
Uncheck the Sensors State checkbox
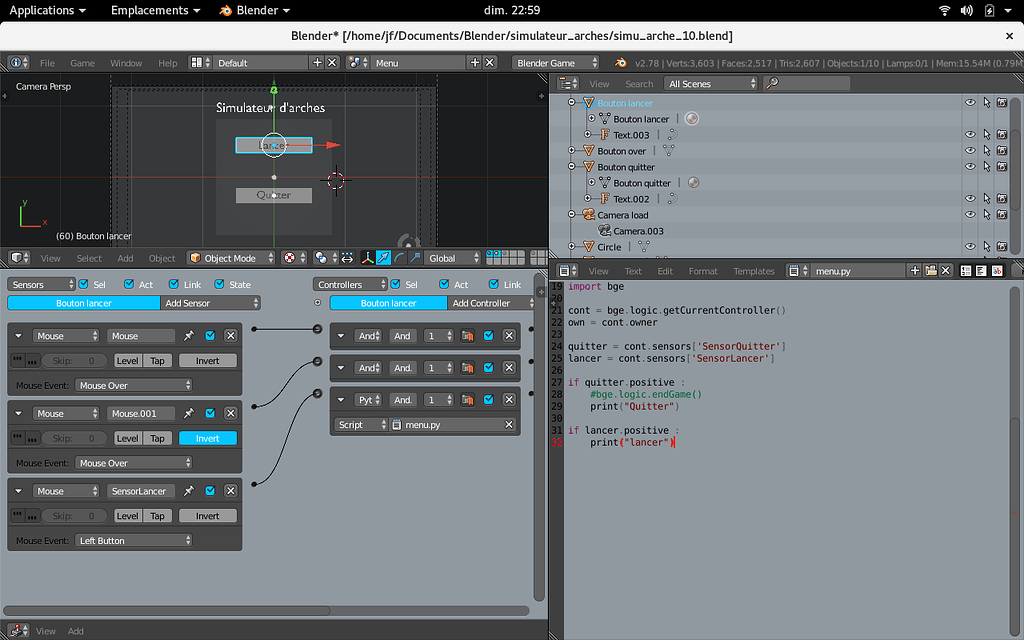pyautogui.click(x=219, y=284)
